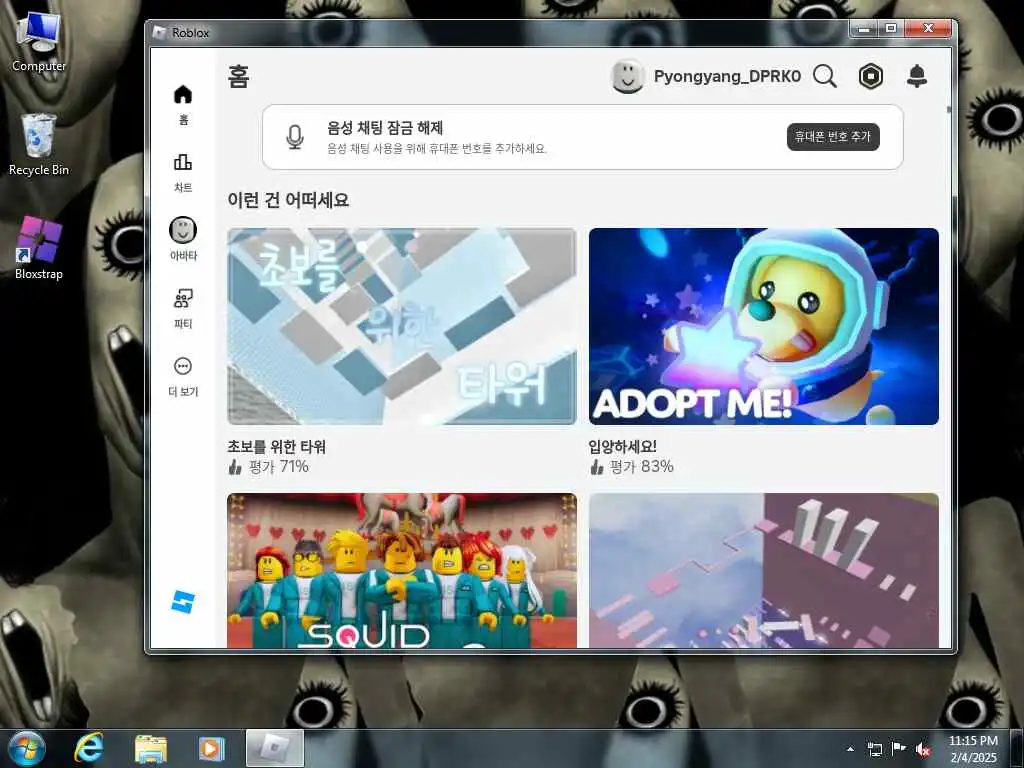Launch Internet Explorer from taskbar
The width and height of the screenshot is (1024, 768).
(88, 748)
